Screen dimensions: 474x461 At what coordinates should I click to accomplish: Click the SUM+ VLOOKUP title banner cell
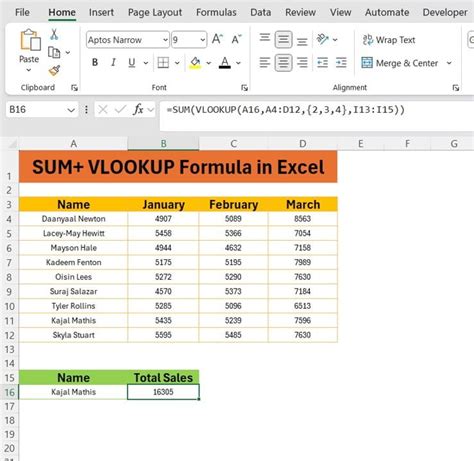(x=178, y=167)
